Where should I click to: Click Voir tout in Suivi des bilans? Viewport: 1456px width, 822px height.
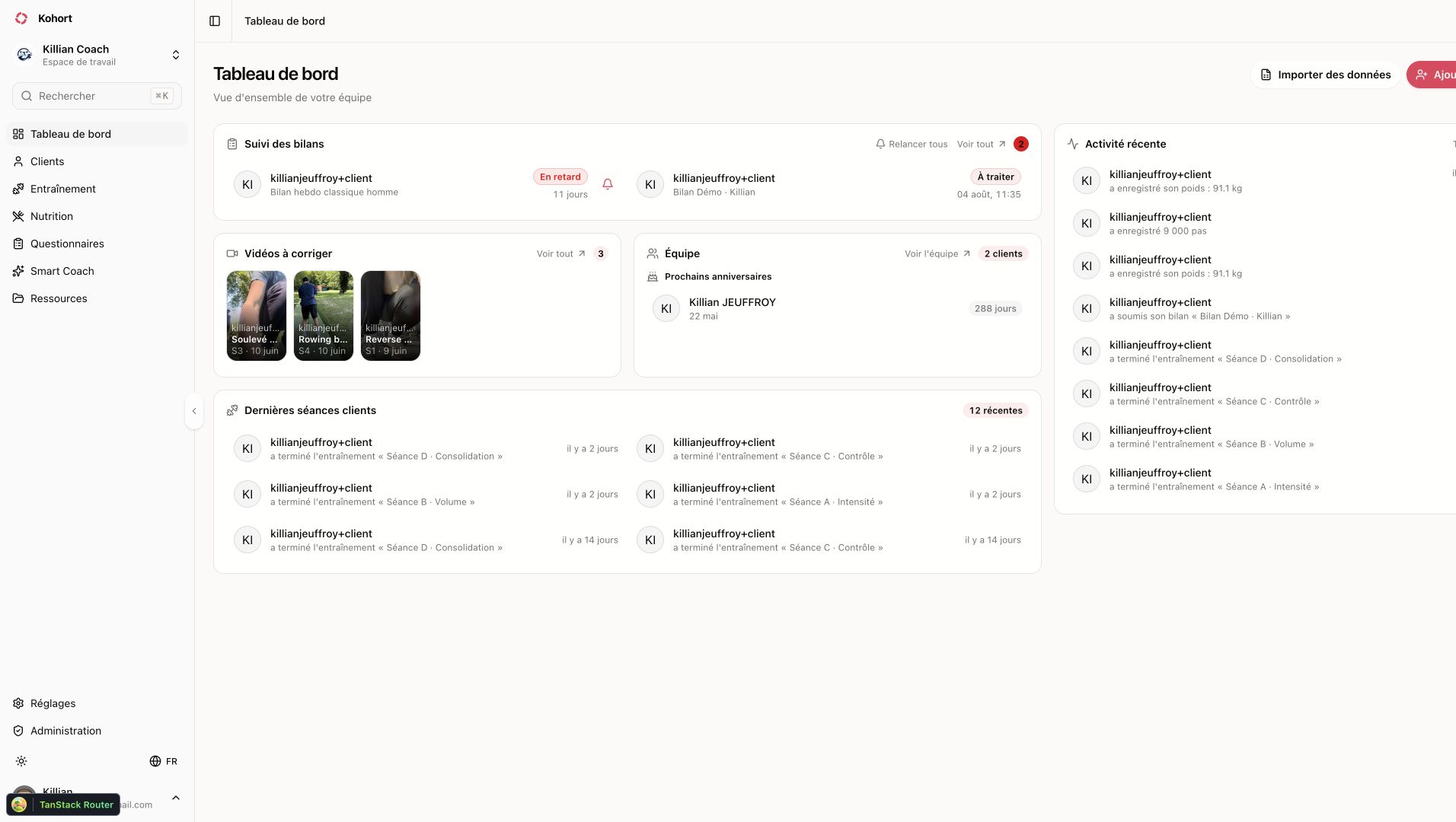pos(982,144)
